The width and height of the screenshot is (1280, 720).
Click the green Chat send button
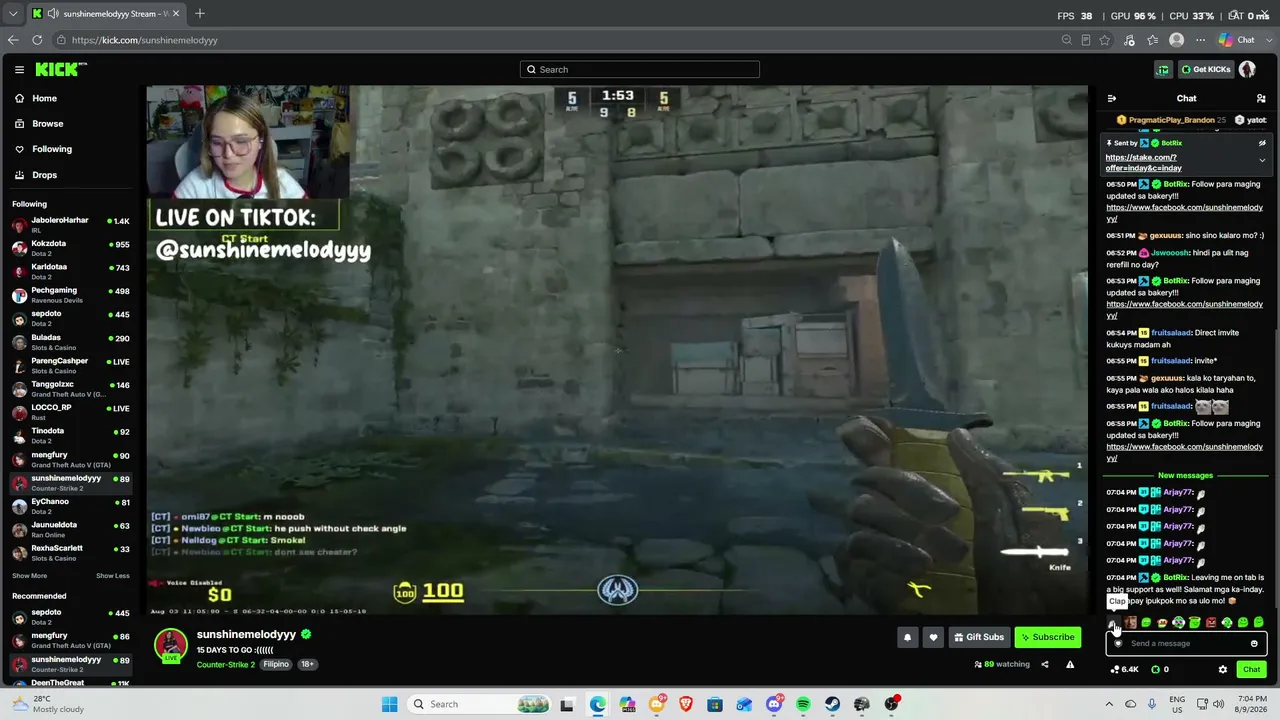(1251, 669)
